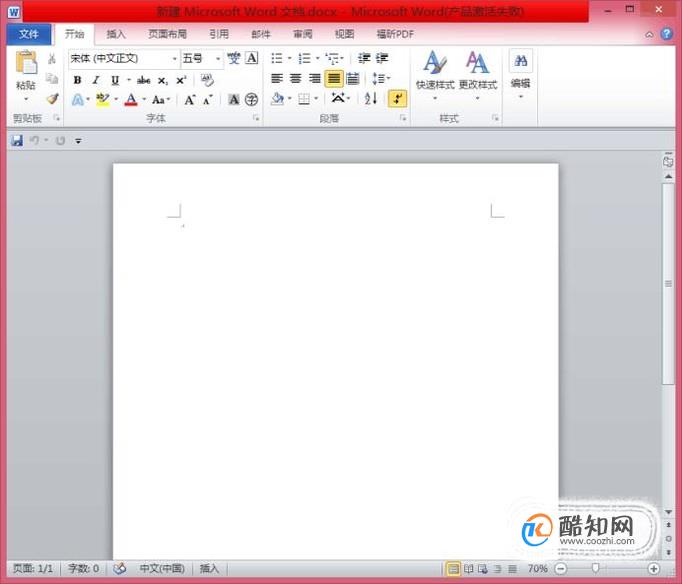682x584 pixels.
Task: Switch to the 页面布局 tab
Action: click(x=167, y=34)
